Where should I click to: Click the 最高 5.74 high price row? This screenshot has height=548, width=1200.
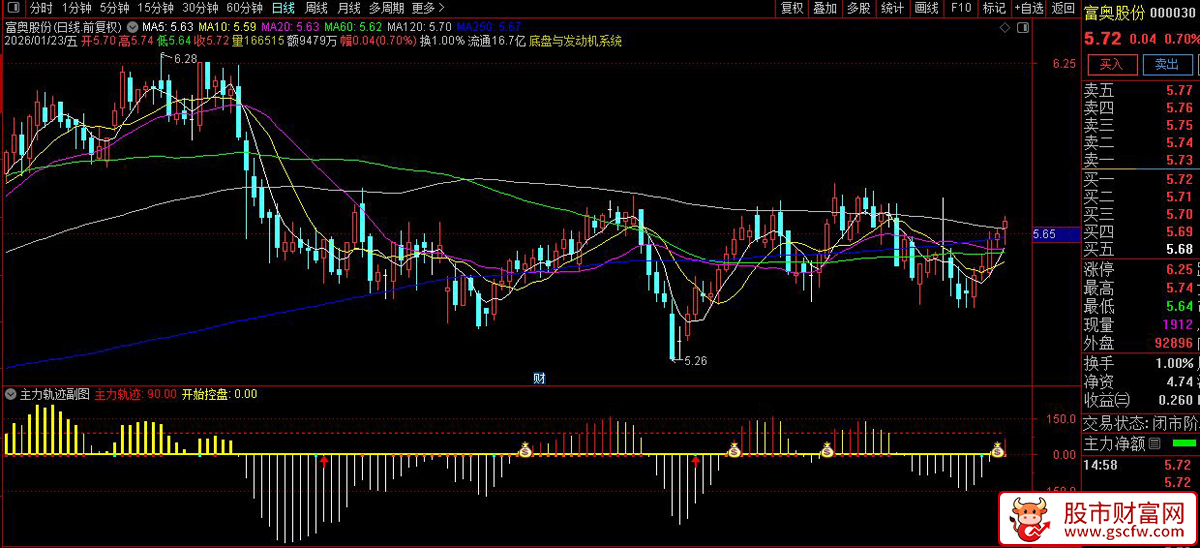pyautogui.click(x=1140, y=288)
